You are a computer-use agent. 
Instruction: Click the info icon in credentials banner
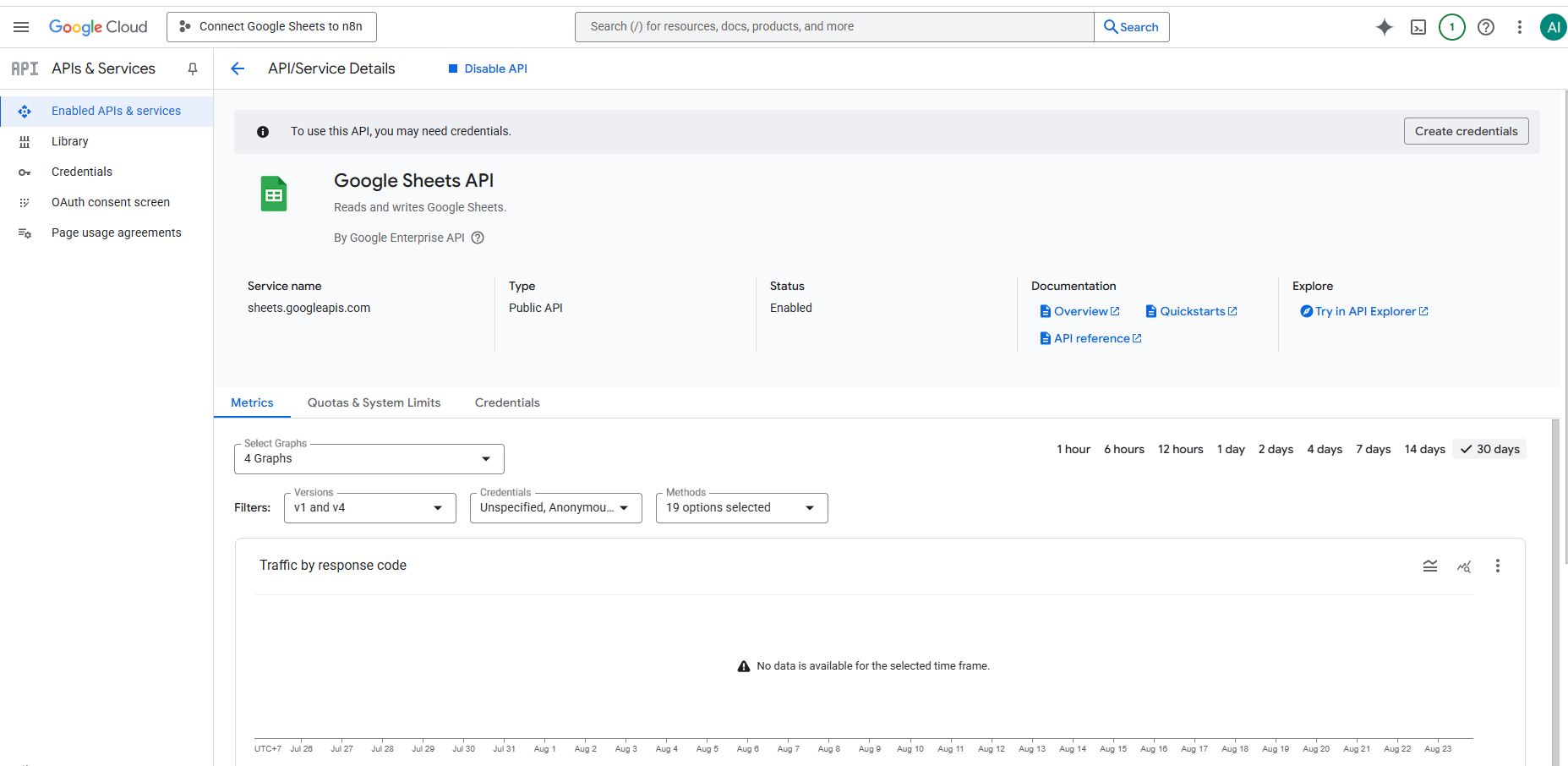tap(263, 132)
